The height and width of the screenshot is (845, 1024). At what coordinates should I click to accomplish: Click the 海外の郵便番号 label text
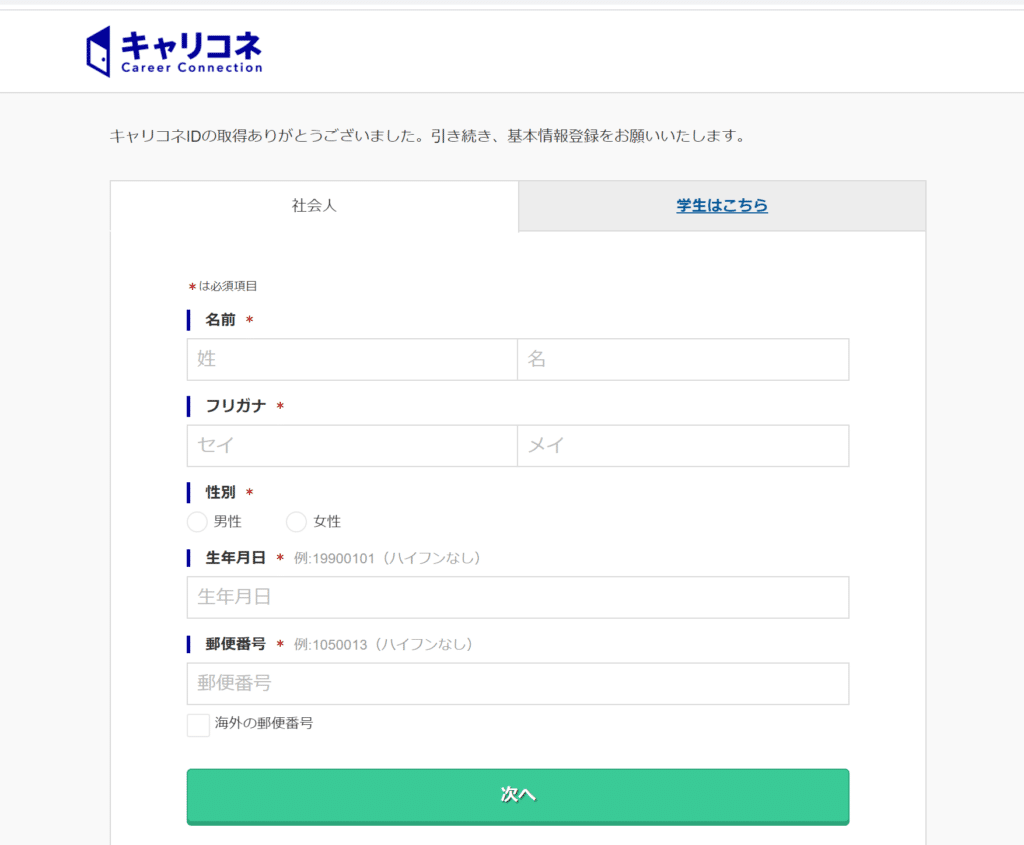pos(264,723)
